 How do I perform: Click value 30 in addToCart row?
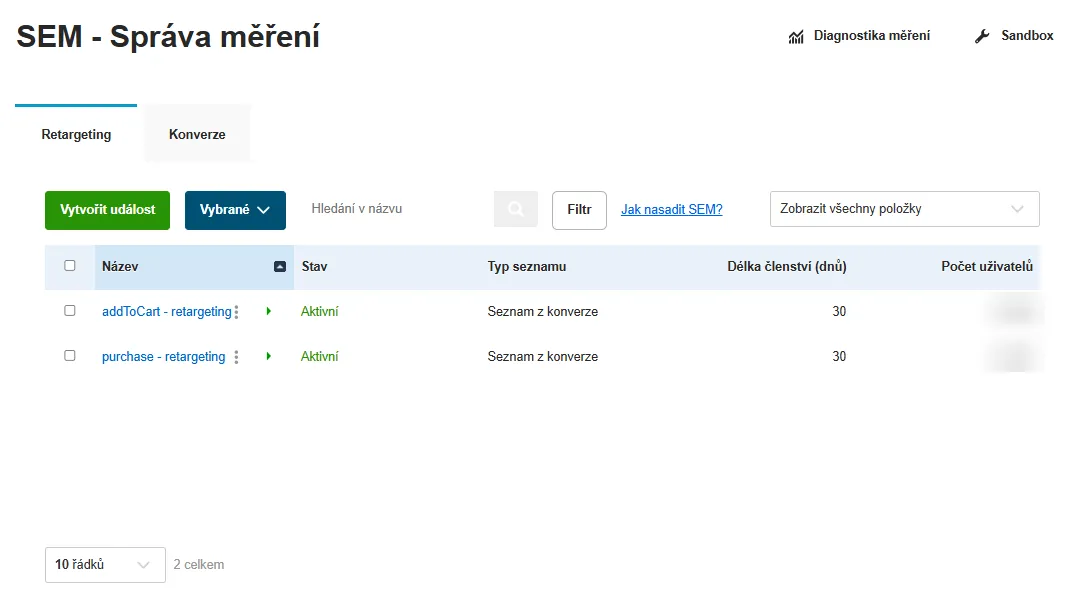(x=839, y=312)
